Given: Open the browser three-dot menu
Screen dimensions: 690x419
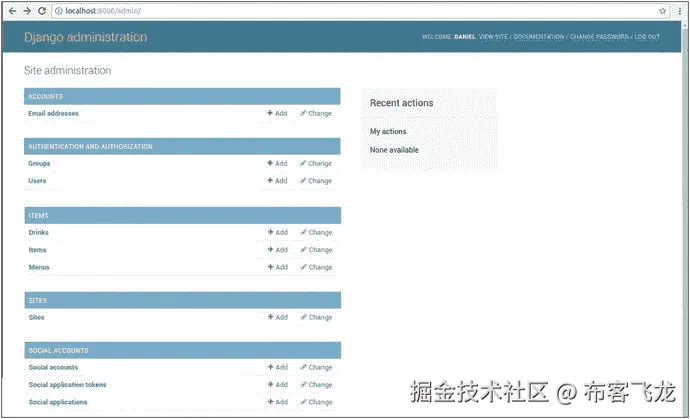Looking at the screenshot, I should 679,11.
